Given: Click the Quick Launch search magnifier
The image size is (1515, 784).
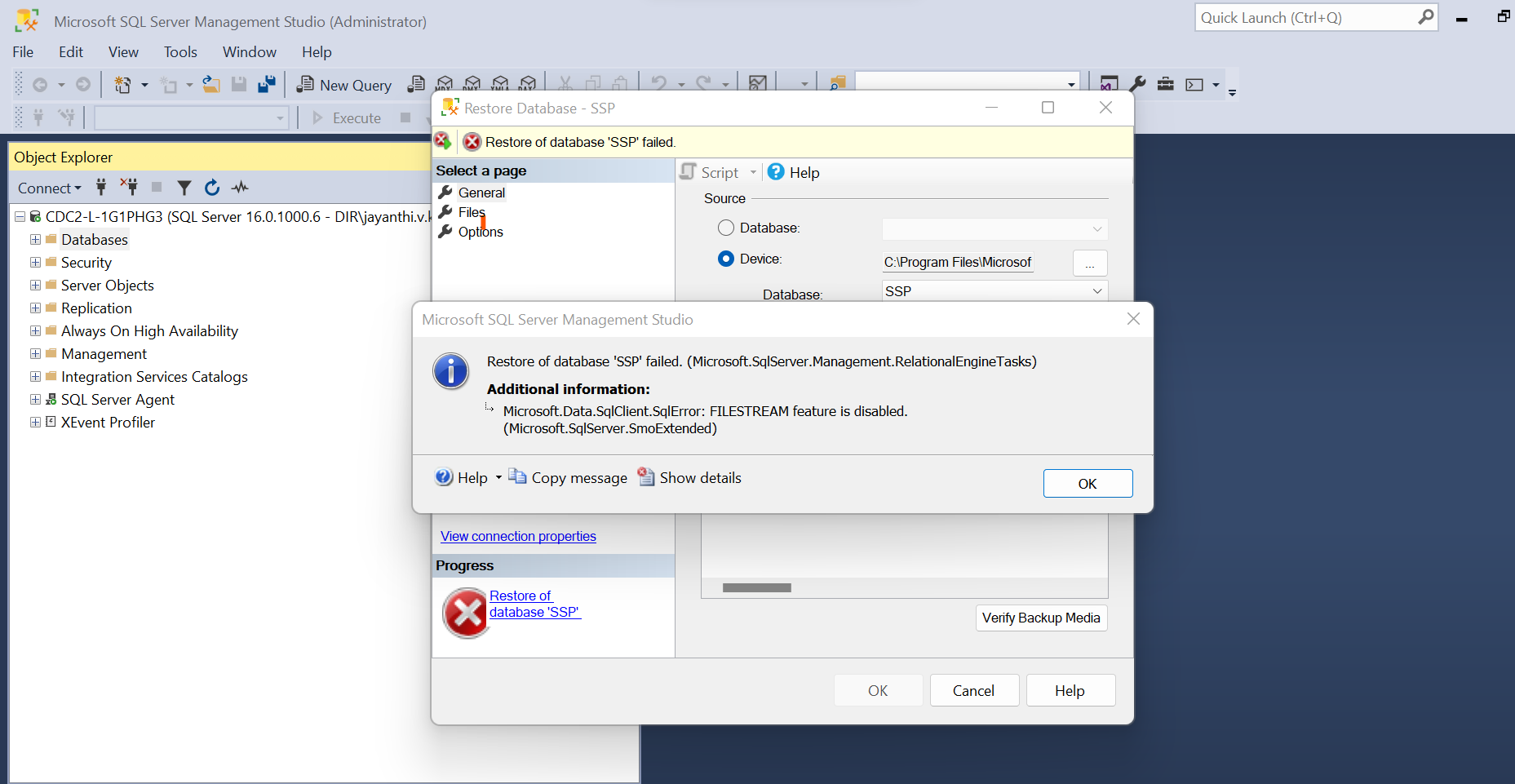Looking at the screenshot, I should click(x=1425, y=17).
